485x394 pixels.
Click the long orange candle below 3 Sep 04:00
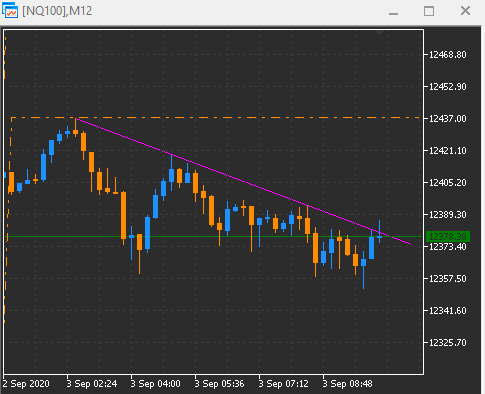pos(123,215)
